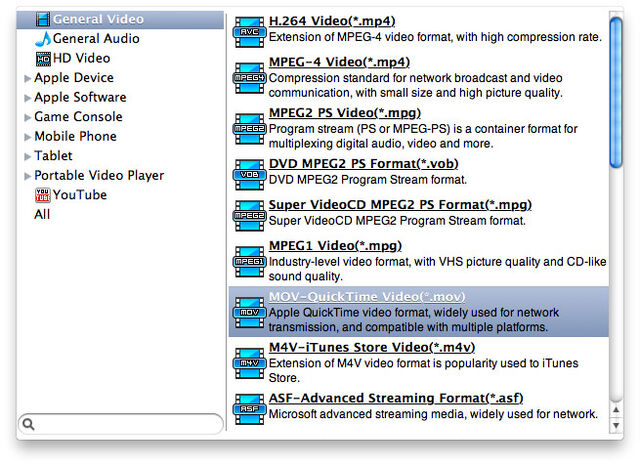The width and height of the screenshot is (640, 466).
Task: Click the VOB format icon
Action: tap(249, 175)
